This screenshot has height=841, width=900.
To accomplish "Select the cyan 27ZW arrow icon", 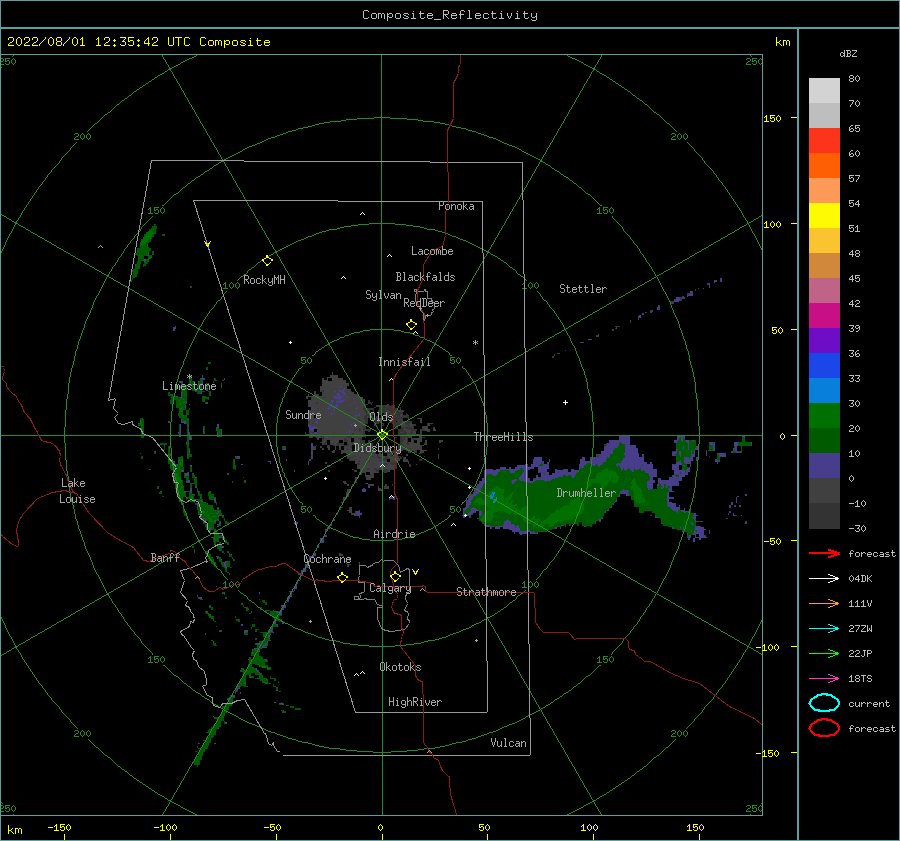I will click(x=824, y=629).
